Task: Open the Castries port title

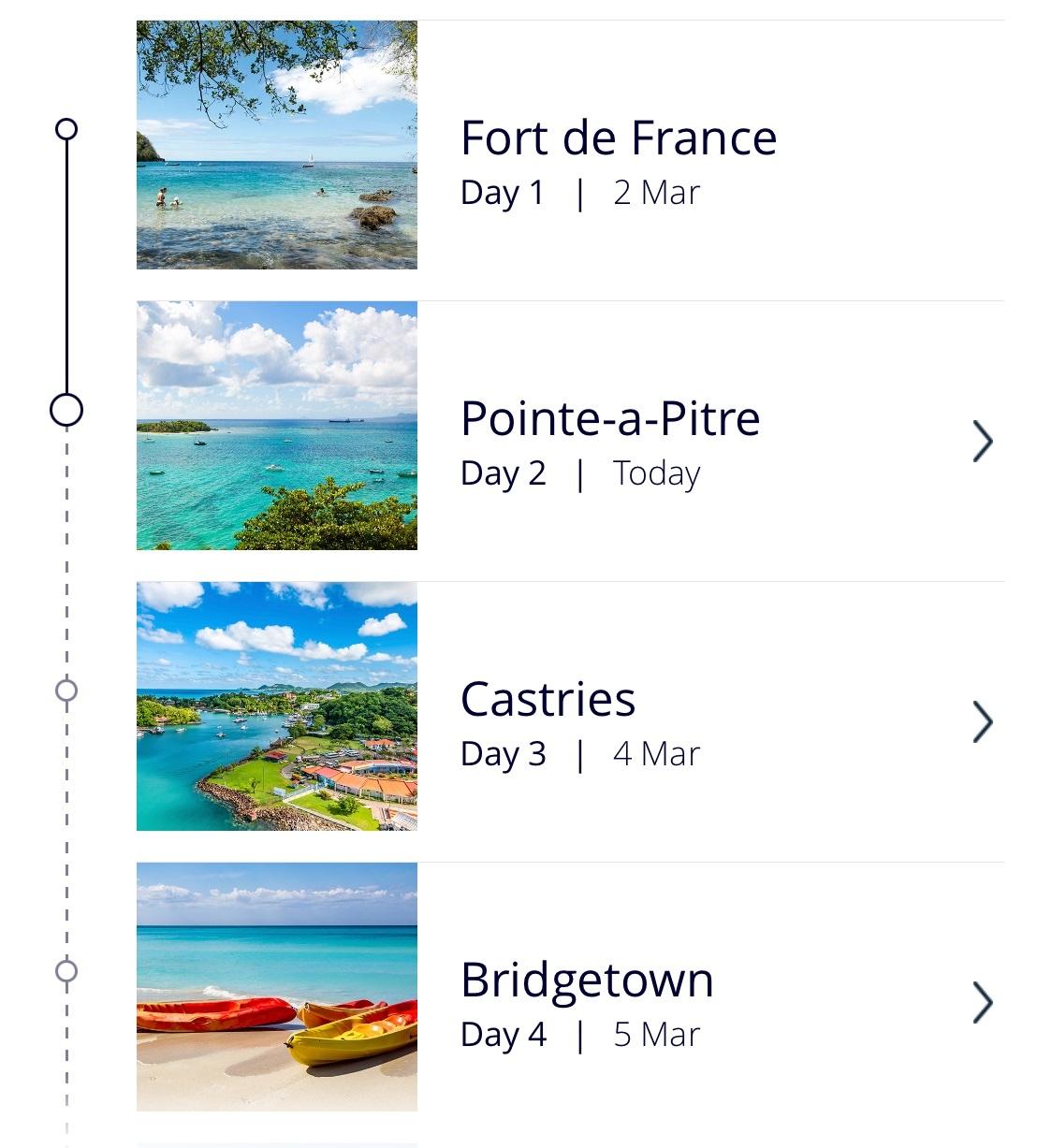Action: tap(548, 700)
